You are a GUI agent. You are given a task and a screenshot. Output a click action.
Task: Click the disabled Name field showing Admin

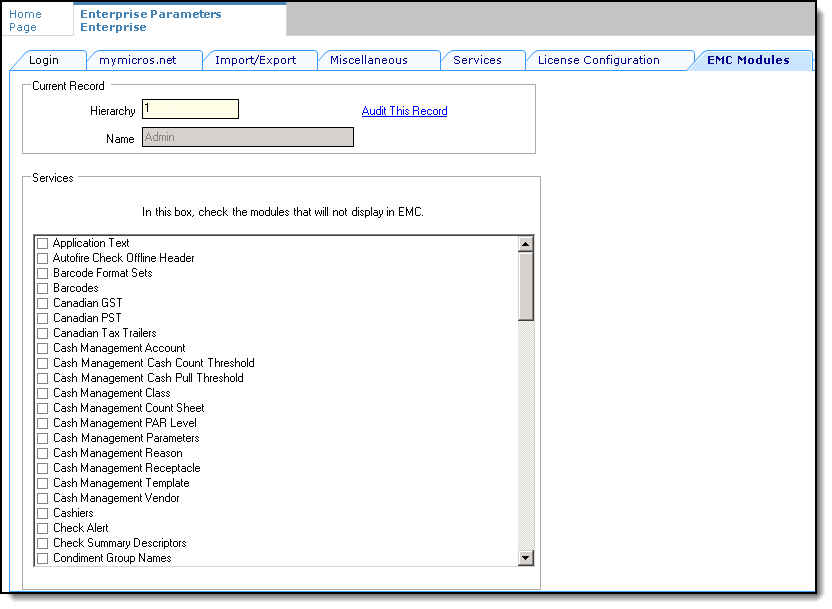(247, 137)
